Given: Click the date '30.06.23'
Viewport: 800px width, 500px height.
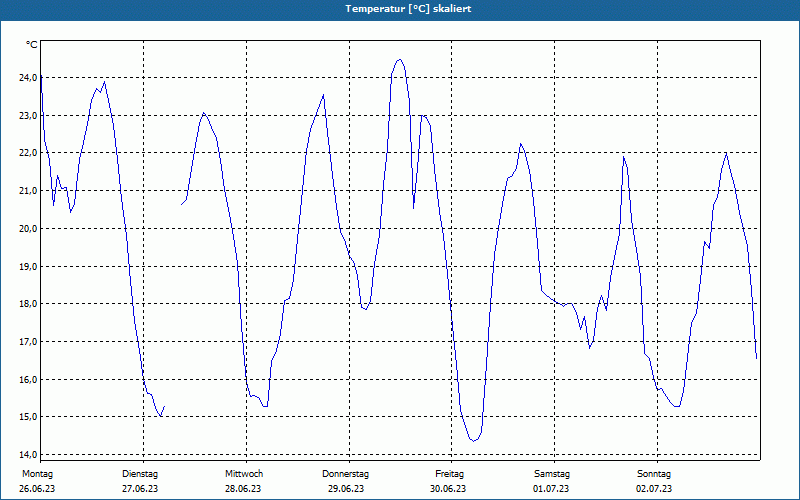Looking at the screenshot, I should click(448, 489).
